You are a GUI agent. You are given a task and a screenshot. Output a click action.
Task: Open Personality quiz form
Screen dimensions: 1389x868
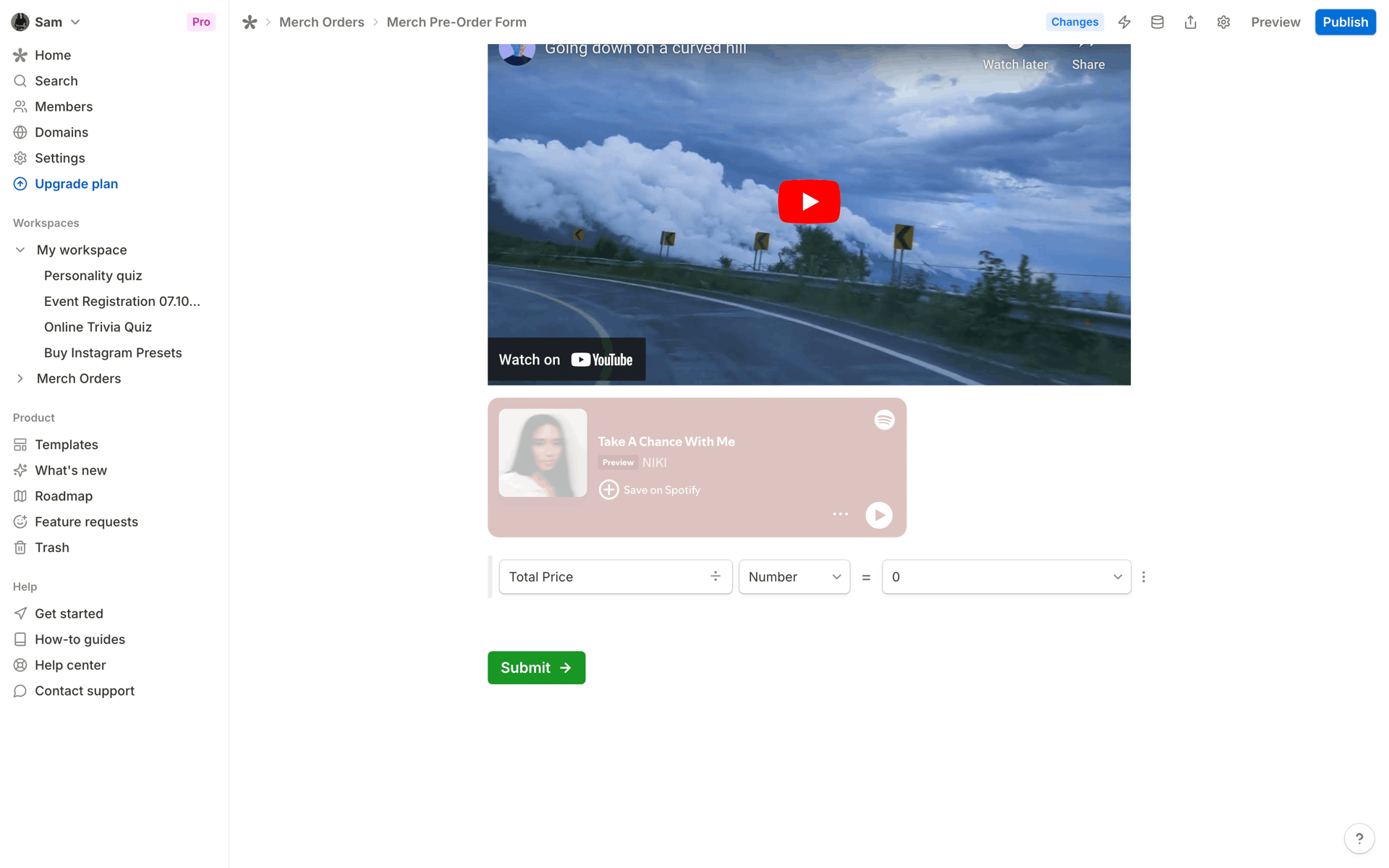point(93,276)
